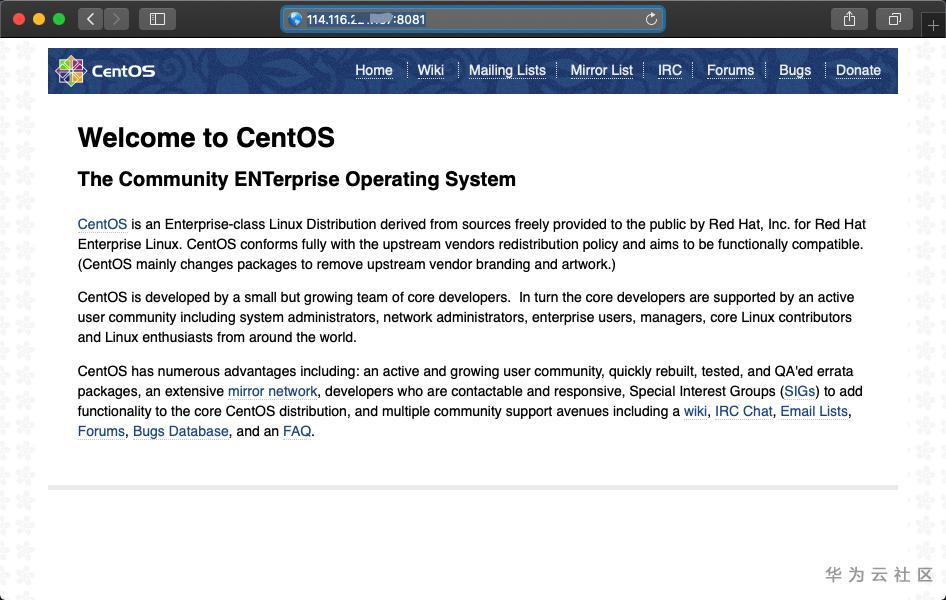Follow the Bugs Database link
The height and width of the screenshot is (600, 946).
(x=181, y=431)
